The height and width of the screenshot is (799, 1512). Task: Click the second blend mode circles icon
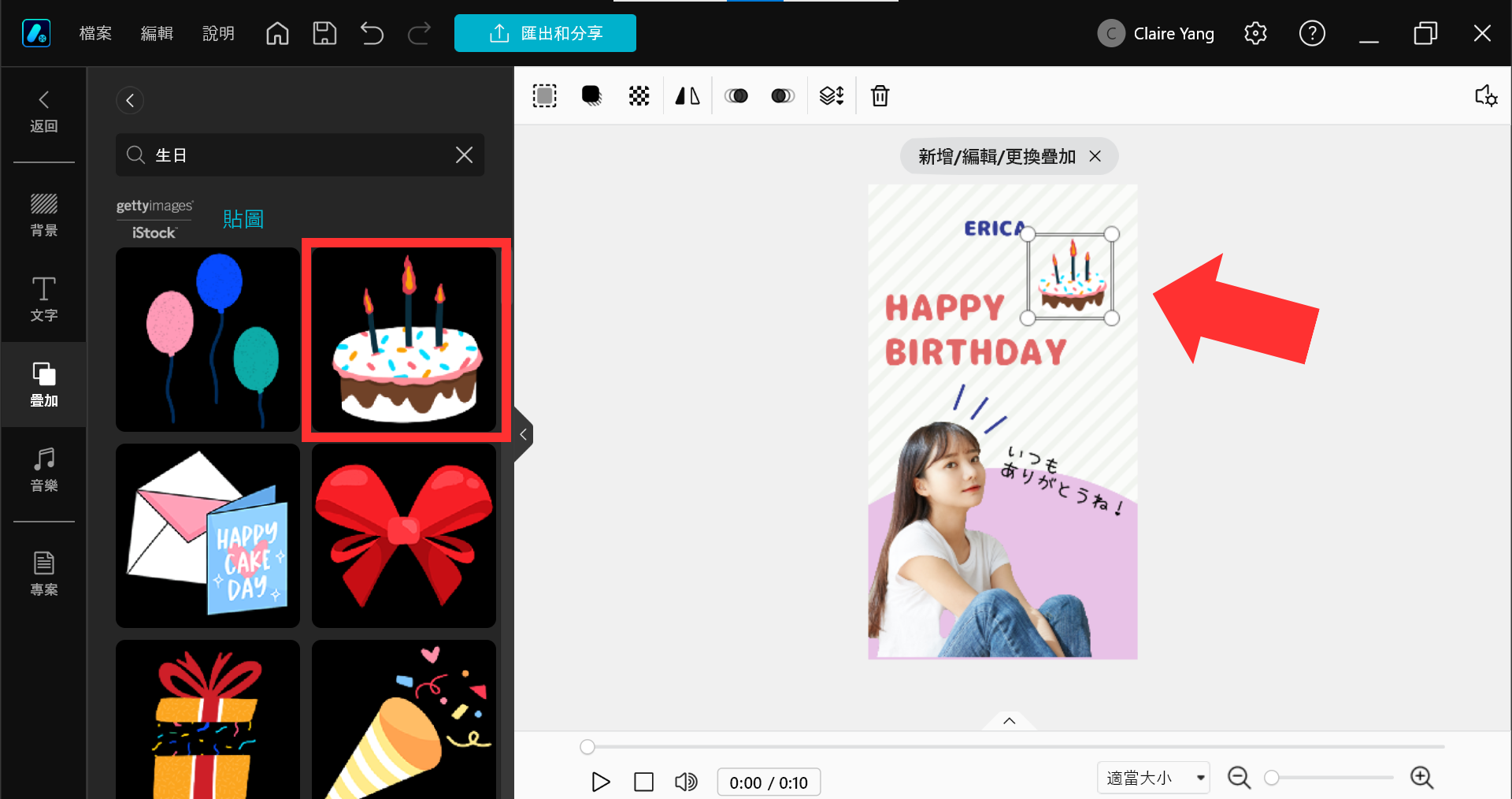tap(783, 95)
